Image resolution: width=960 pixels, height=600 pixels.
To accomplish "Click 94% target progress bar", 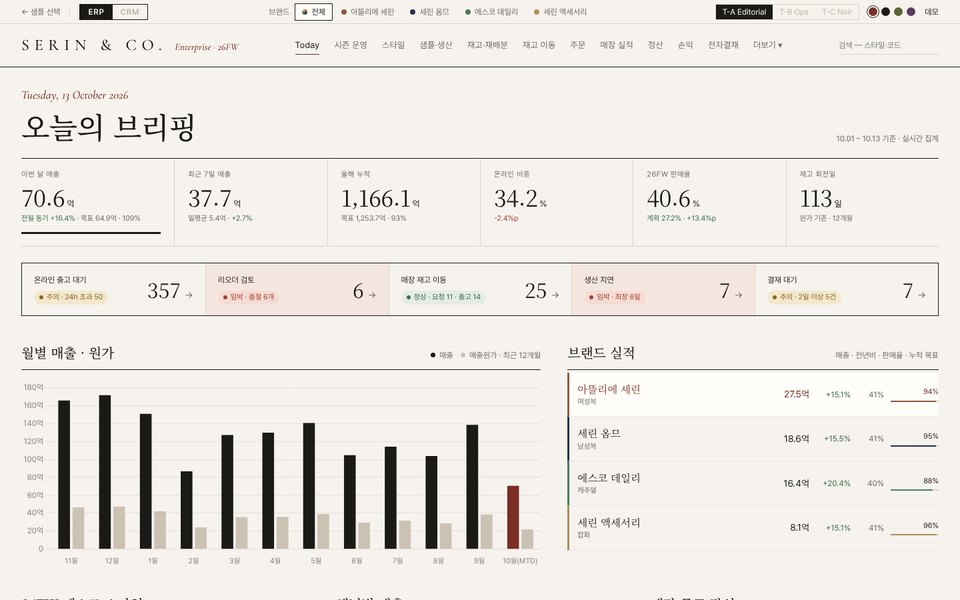I will (x=914, y=401).
